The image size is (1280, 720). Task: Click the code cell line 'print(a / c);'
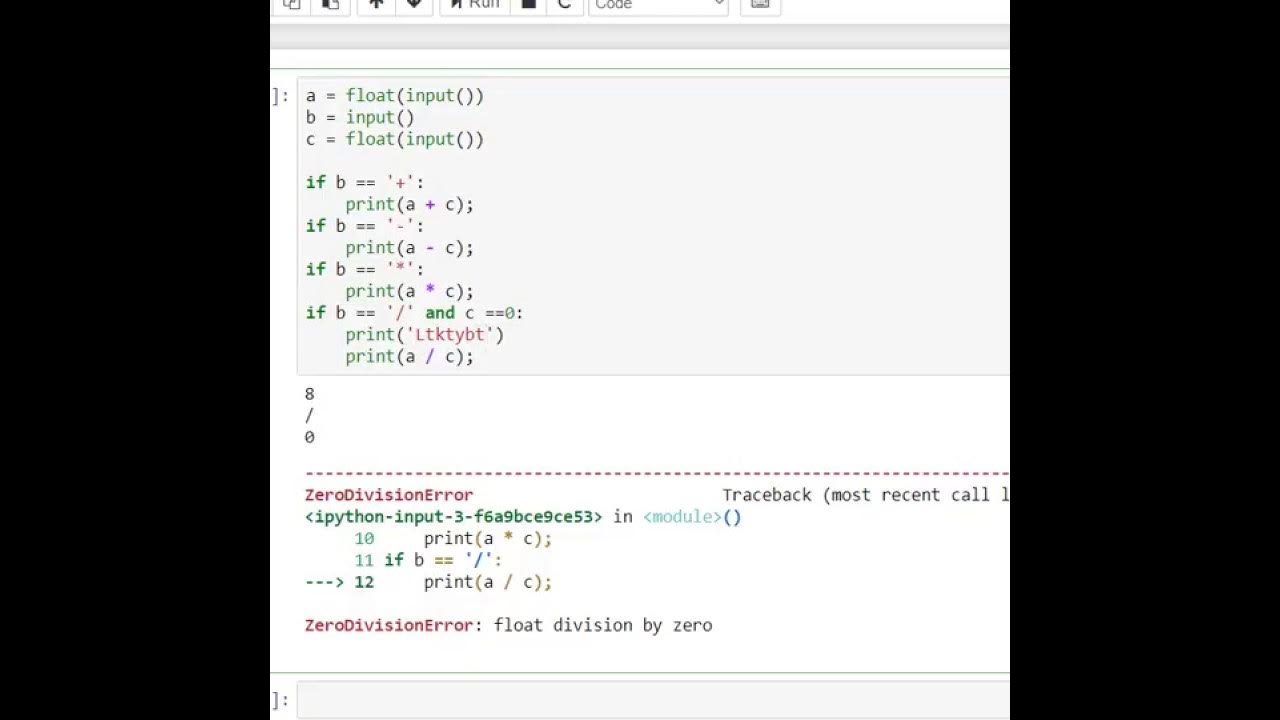point(409,356)
